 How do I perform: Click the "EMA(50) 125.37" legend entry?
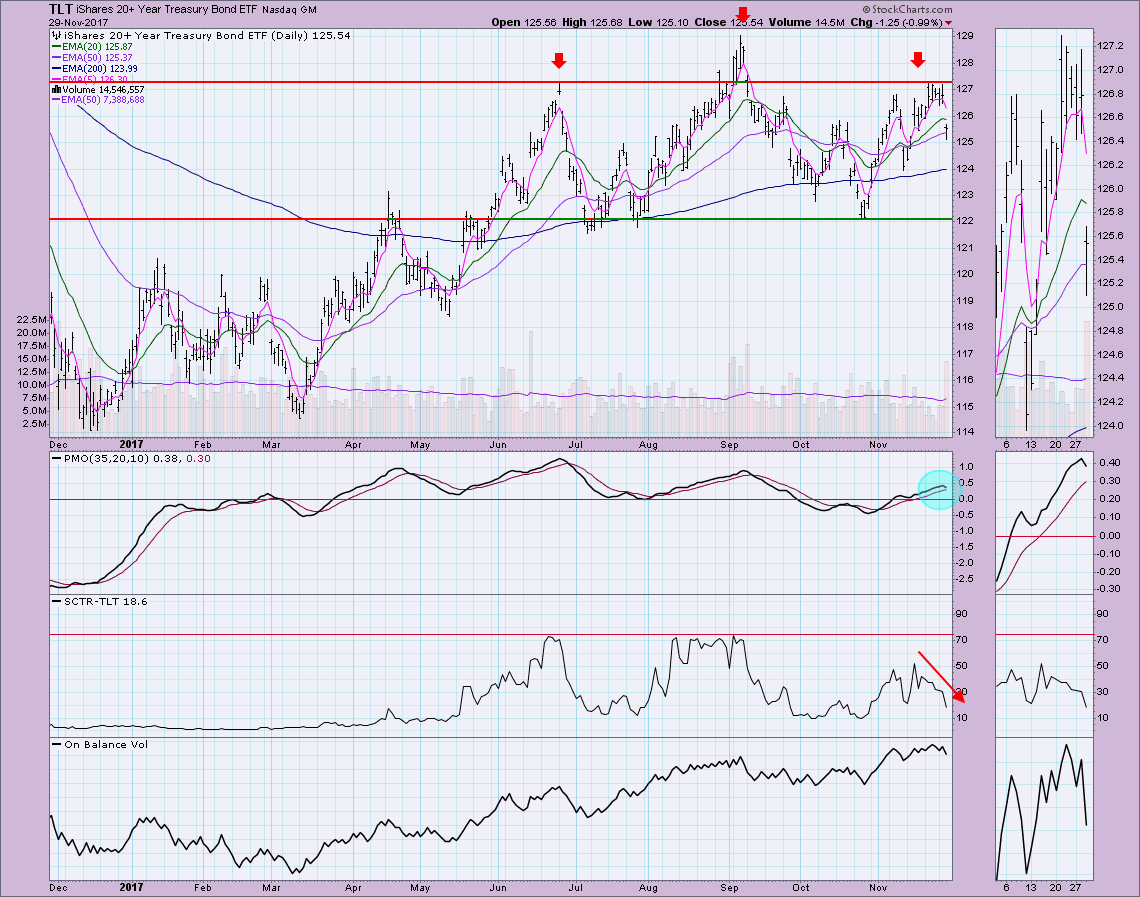(x=97, y=57)
